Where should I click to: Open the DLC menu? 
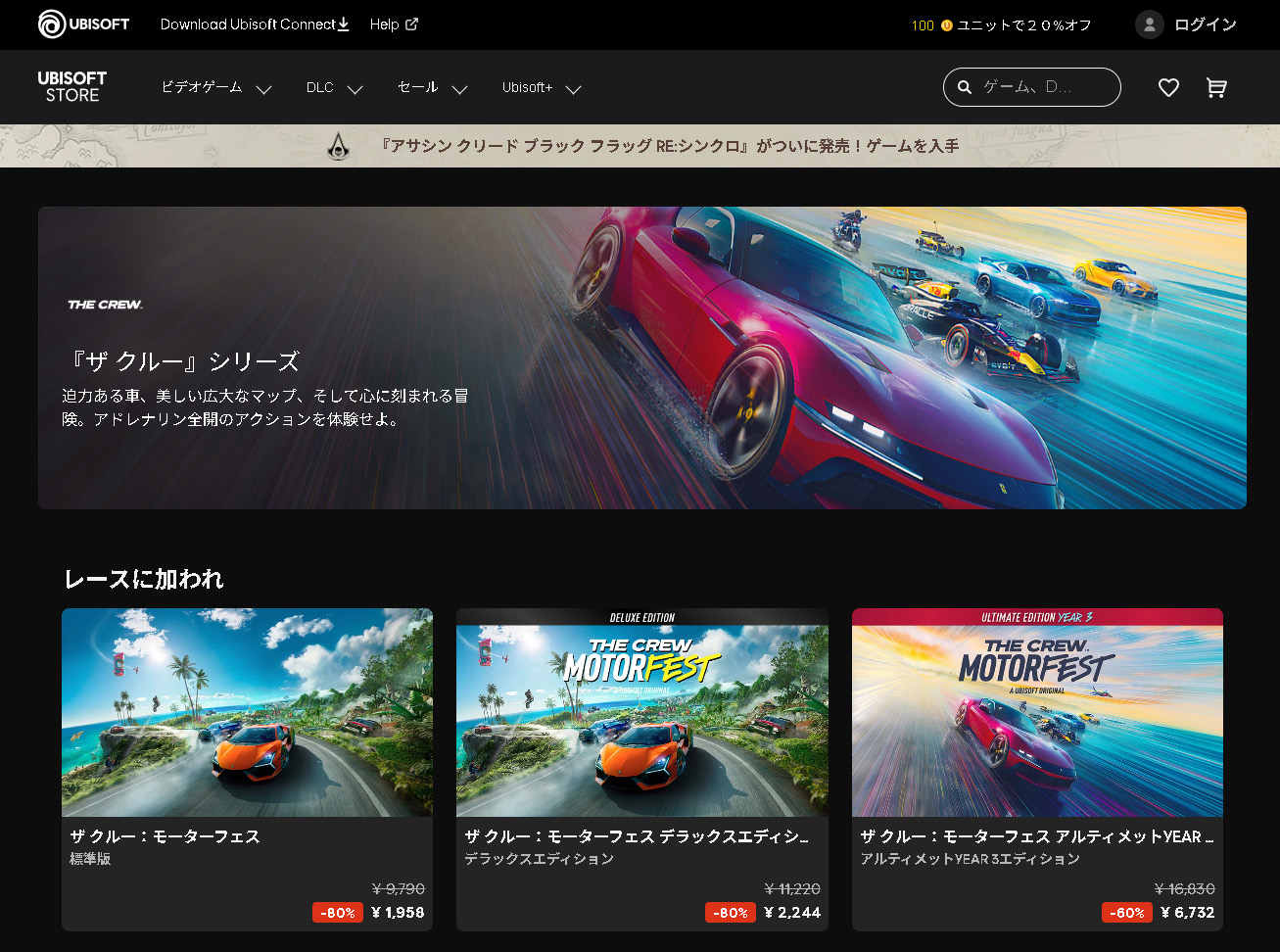pyautogui.click(x=320, y=87)
